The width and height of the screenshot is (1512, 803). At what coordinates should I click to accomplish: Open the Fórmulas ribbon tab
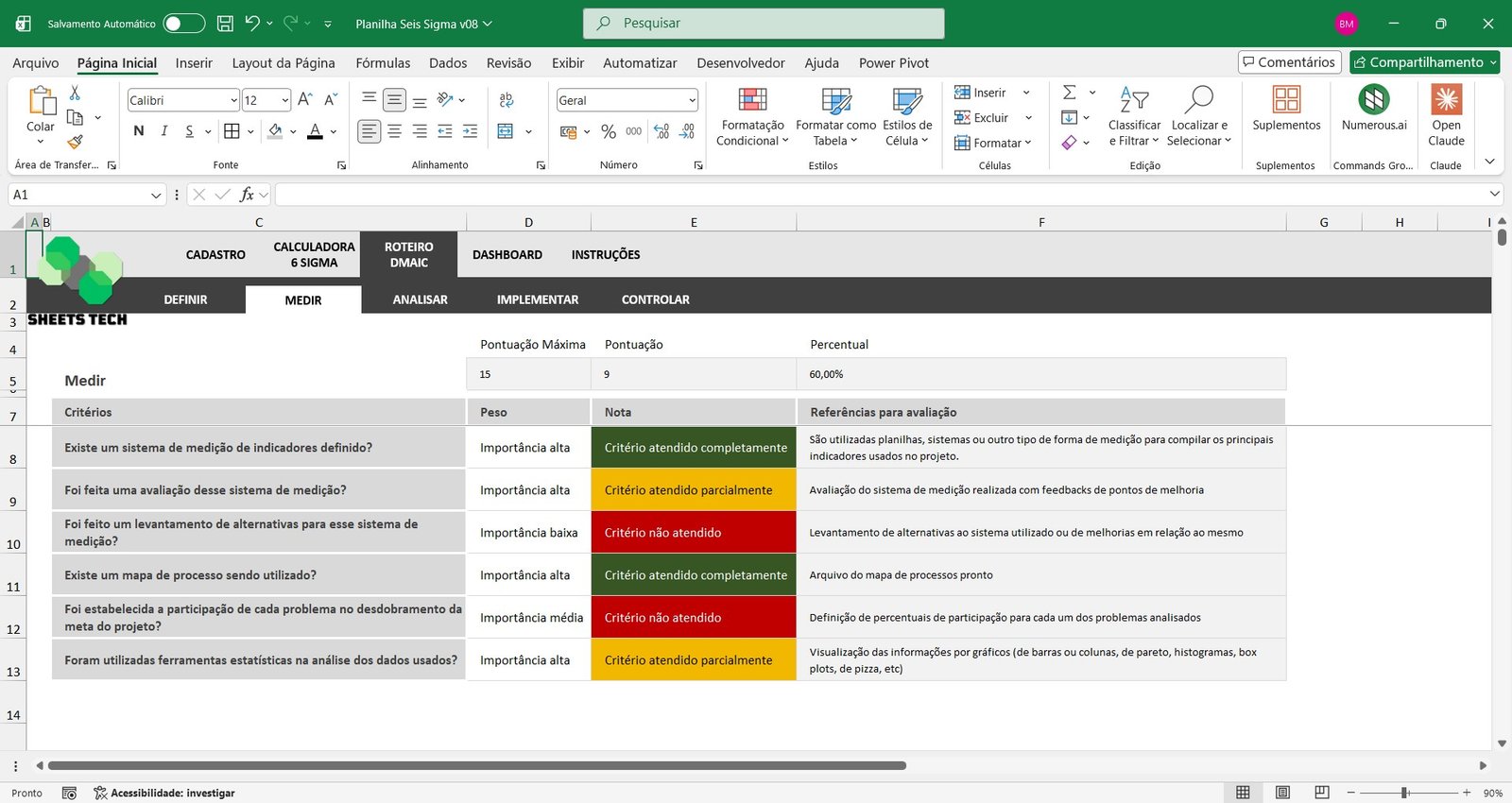tap(383, 63)
